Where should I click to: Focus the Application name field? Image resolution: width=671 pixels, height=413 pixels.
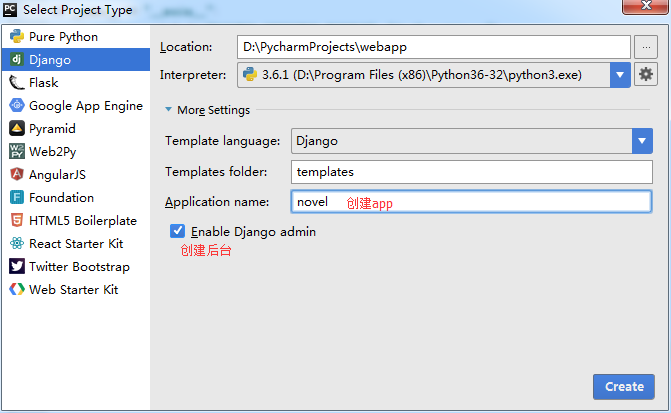tap(472, 202)
